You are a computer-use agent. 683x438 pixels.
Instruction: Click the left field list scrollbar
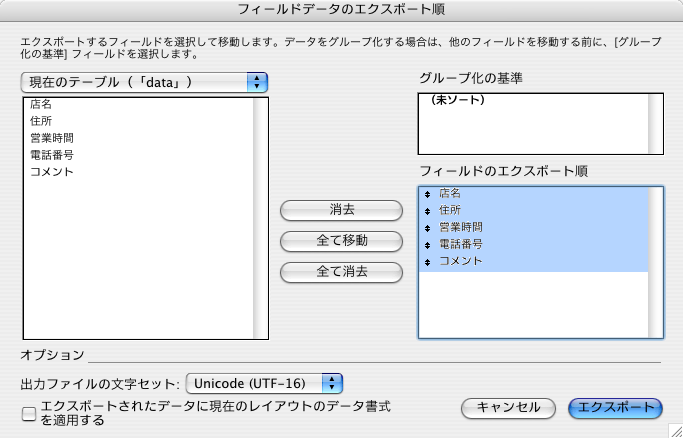point(260,218)
